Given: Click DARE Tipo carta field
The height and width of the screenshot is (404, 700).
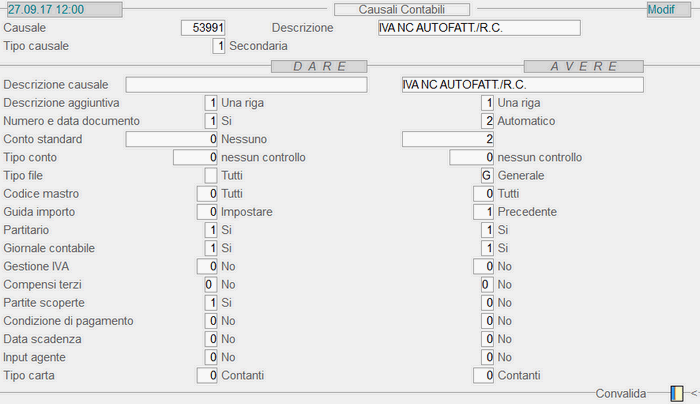Looking at the screenshot, I should tap(207, 375).
